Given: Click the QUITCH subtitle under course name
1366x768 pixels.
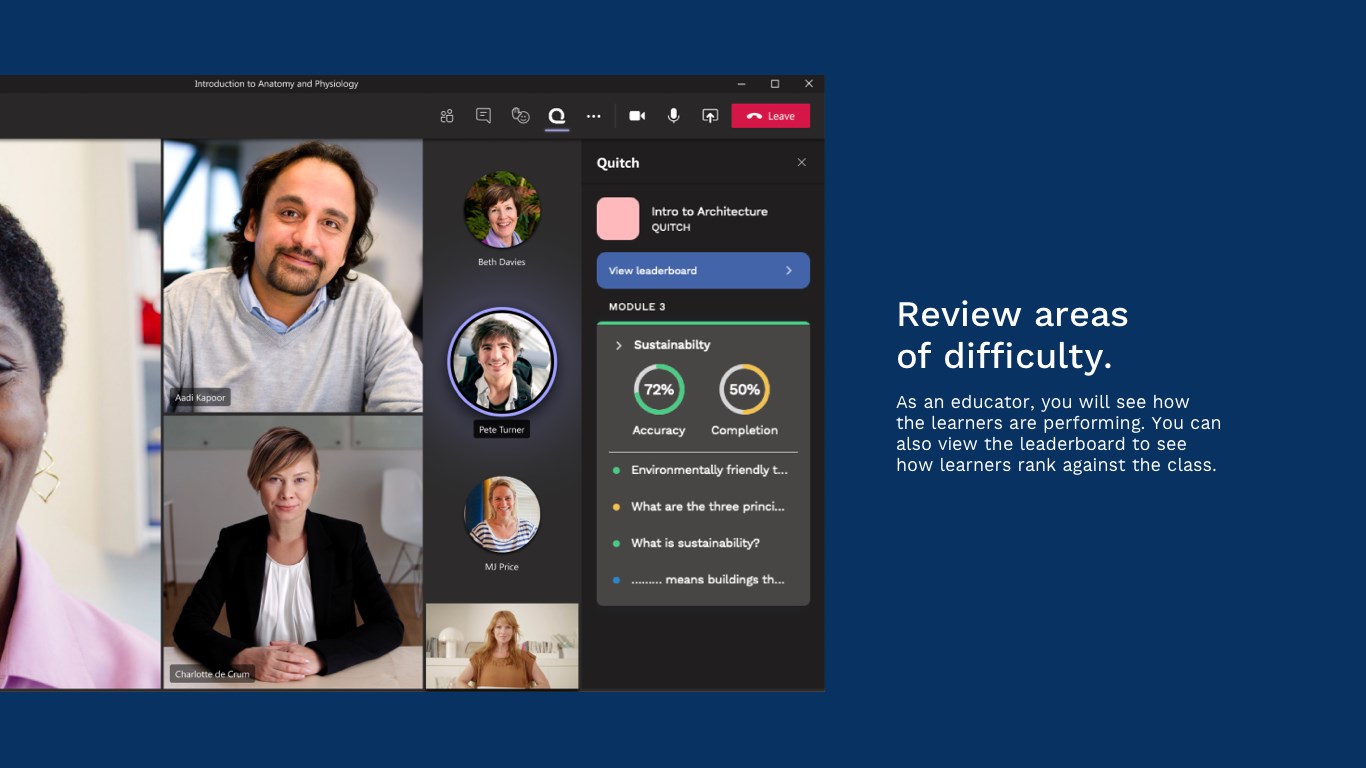Looking at the screenshot, I should 671,228.
